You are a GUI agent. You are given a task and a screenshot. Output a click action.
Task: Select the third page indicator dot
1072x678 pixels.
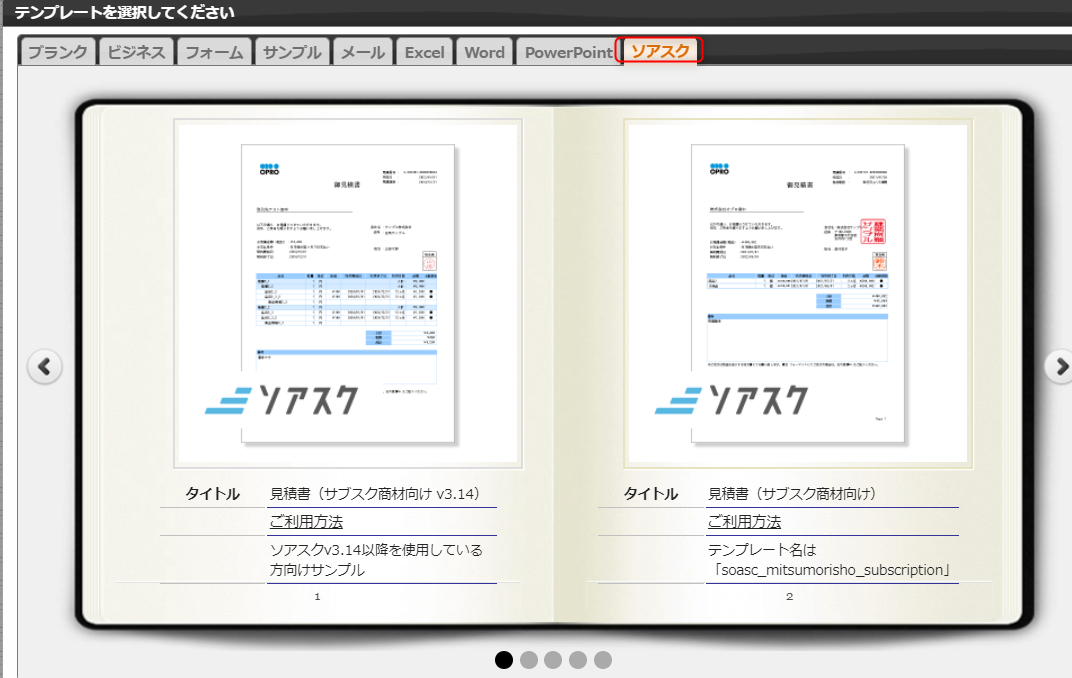coord(553,660)
